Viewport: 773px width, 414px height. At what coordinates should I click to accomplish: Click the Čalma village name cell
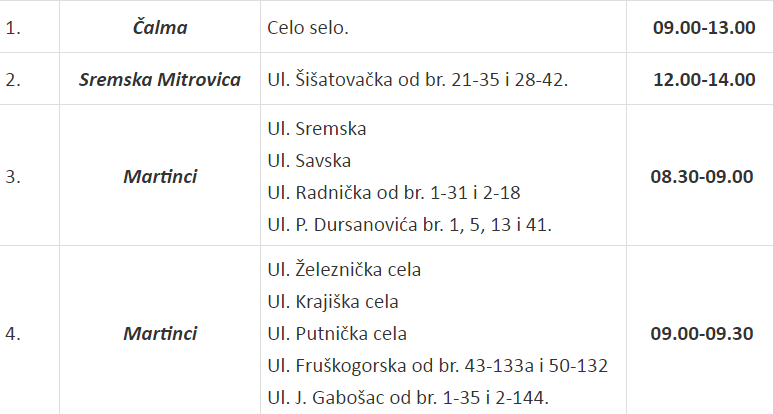[x=160, y=27]
